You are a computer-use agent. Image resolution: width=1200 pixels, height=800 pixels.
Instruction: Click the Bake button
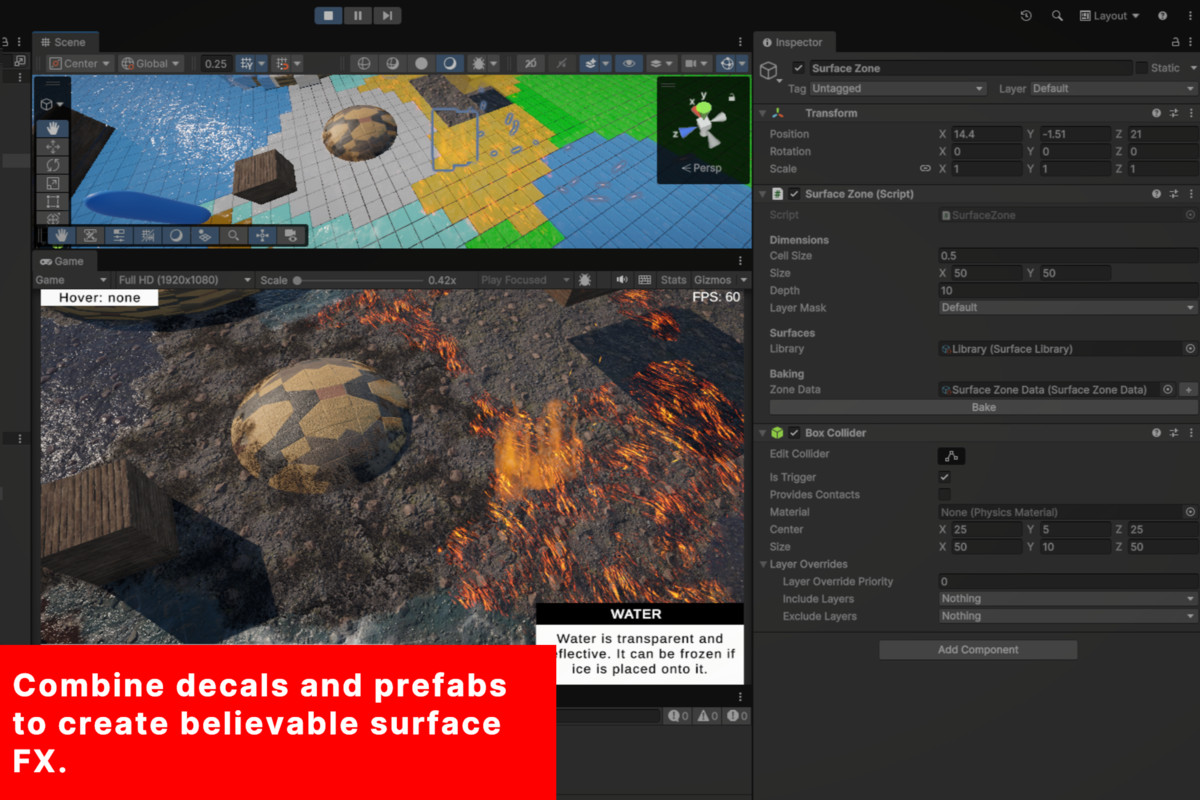pyautogui.click(x=983, y=407)
